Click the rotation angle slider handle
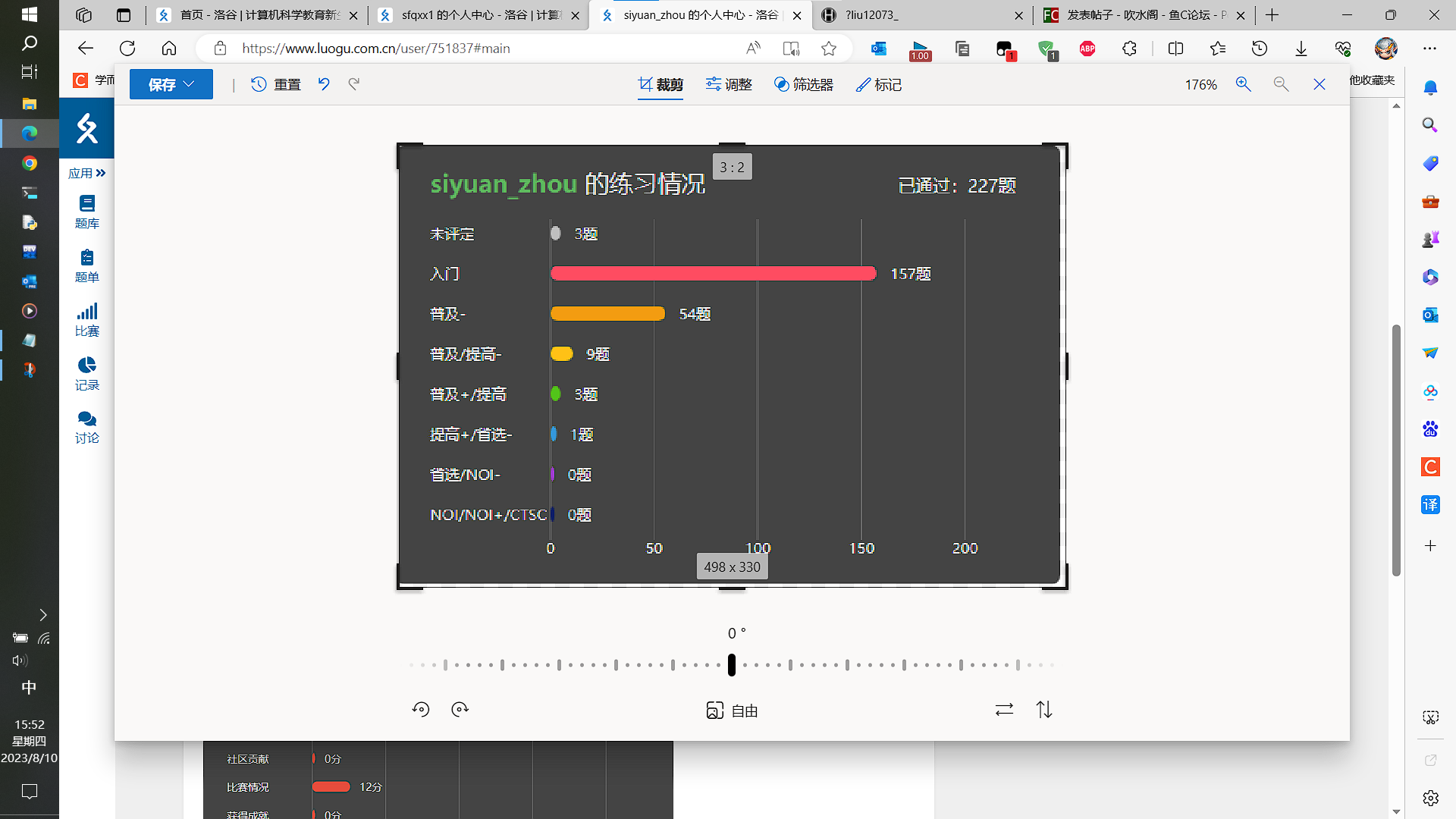The width and height of the screenshot is (1456, 819). 732,665
